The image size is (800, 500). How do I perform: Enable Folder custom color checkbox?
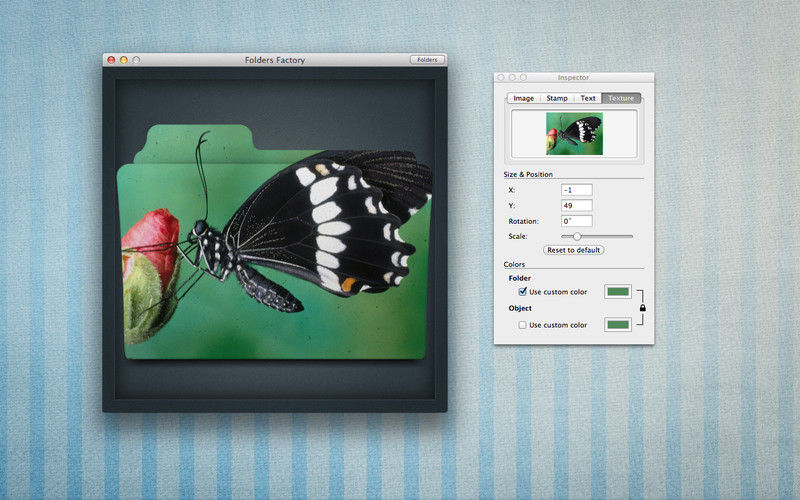pyautogui.click(x=522, y=292)
